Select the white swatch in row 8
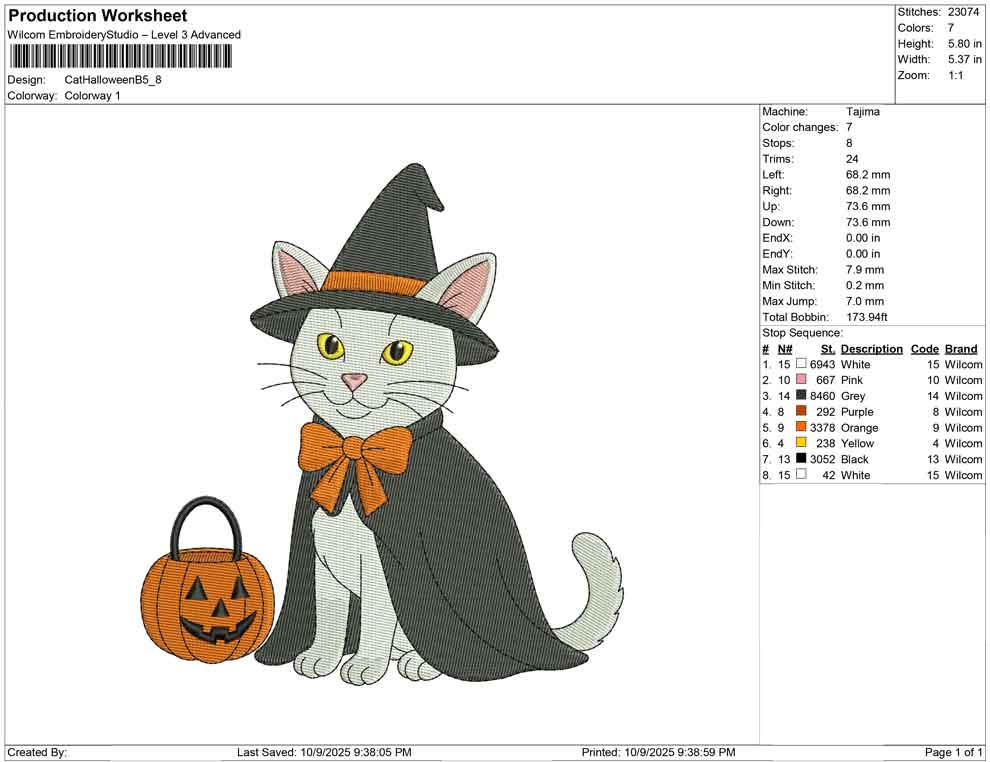The height and width of the screenshot is (762, 990). tap(801, 474)
